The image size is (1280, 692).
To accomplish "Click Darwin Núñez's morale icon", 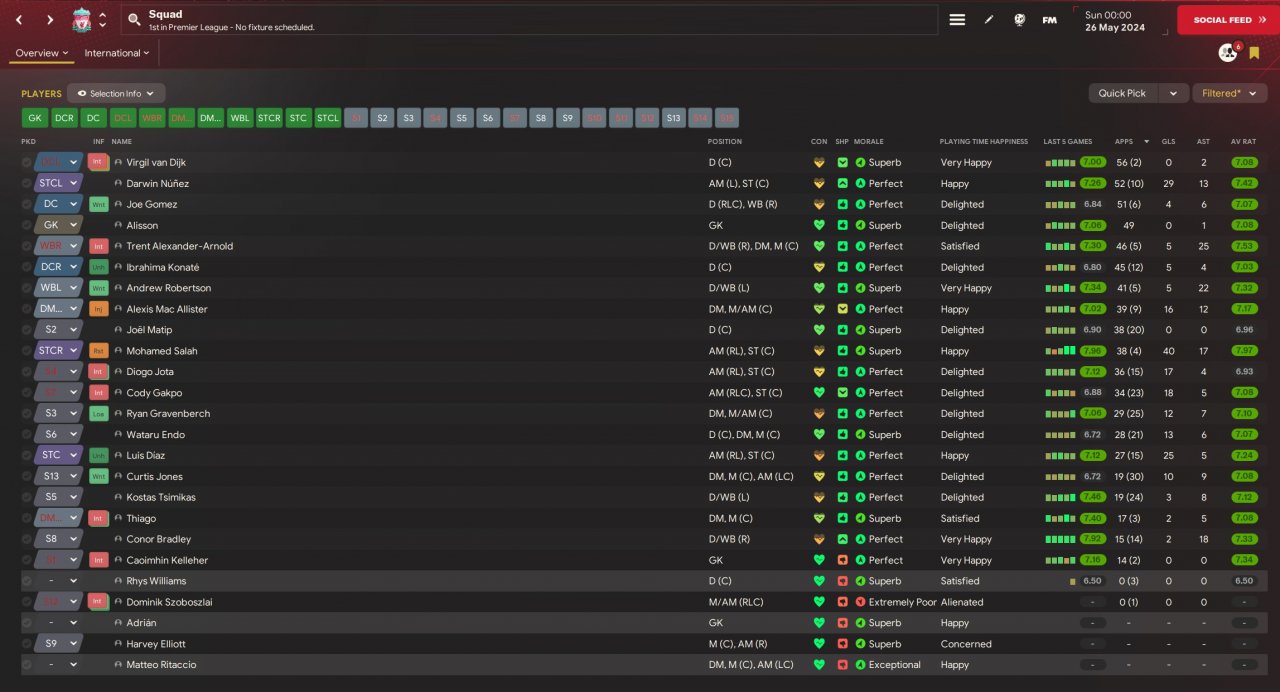I will tap(860, 183).
